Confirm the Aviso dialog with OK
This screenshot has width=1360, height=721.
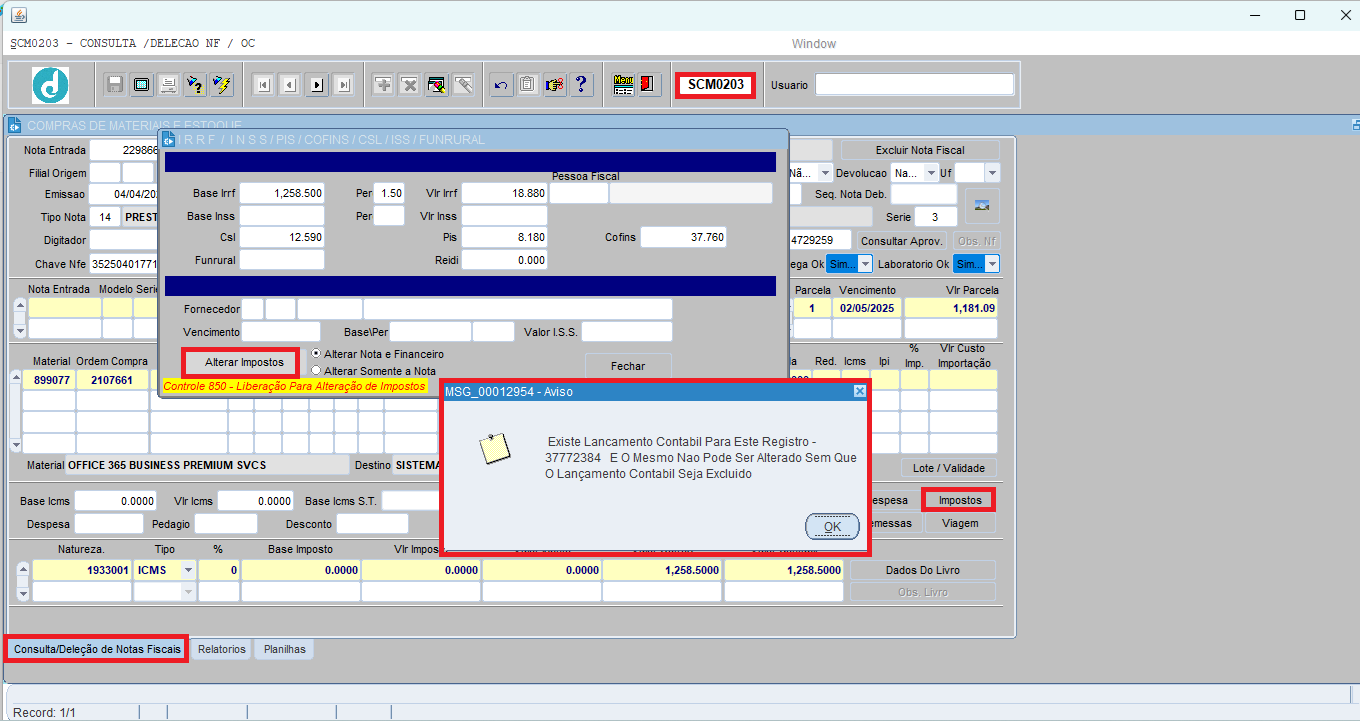click(x=832, y=526)
